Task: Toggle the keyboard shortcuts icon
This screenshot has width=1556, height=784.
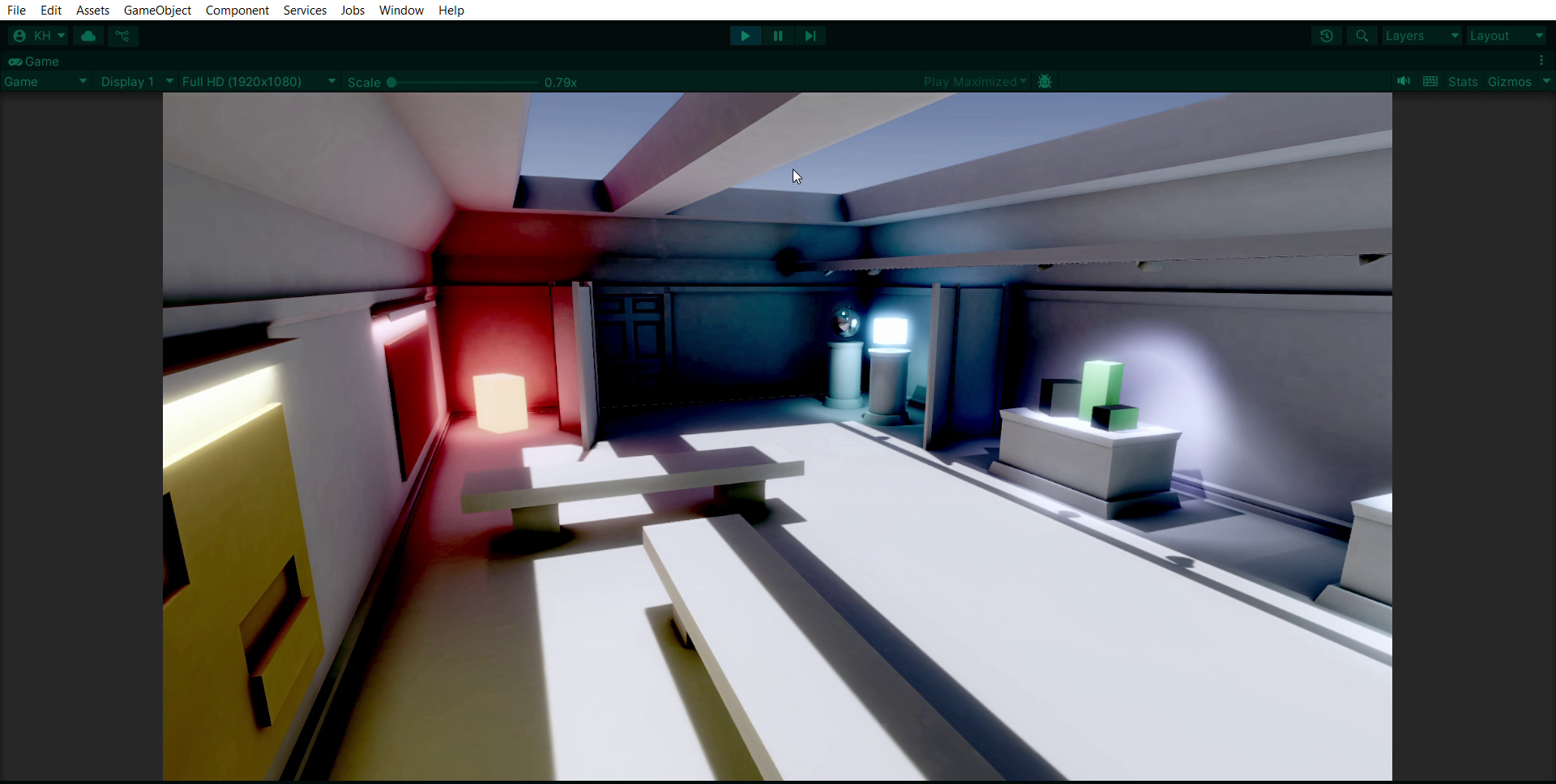Action: pyautogui.click(x=1430, y=81)
